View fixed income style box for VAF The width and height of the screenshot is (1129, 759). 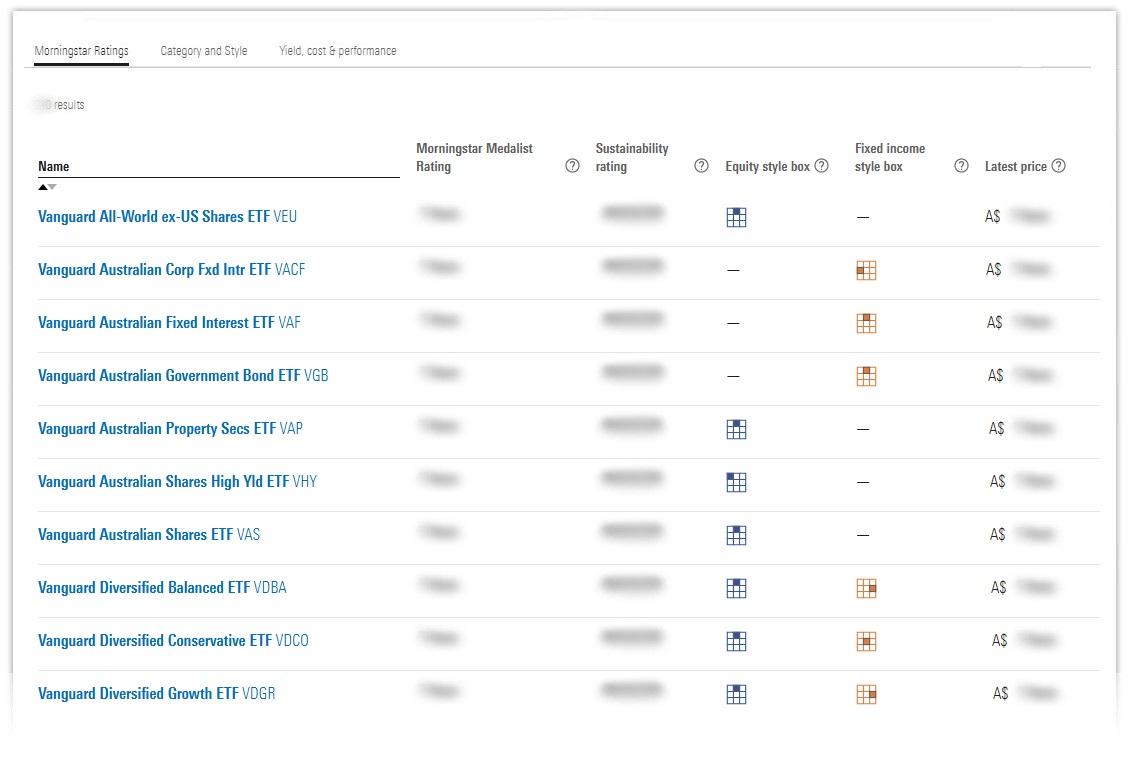click(x=866, y=323)
